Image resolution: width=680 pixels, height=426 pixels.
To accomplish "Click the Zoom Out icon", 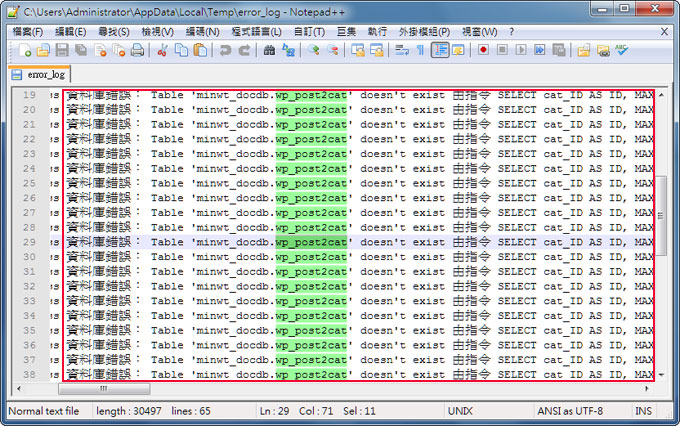I will point(333,50).
